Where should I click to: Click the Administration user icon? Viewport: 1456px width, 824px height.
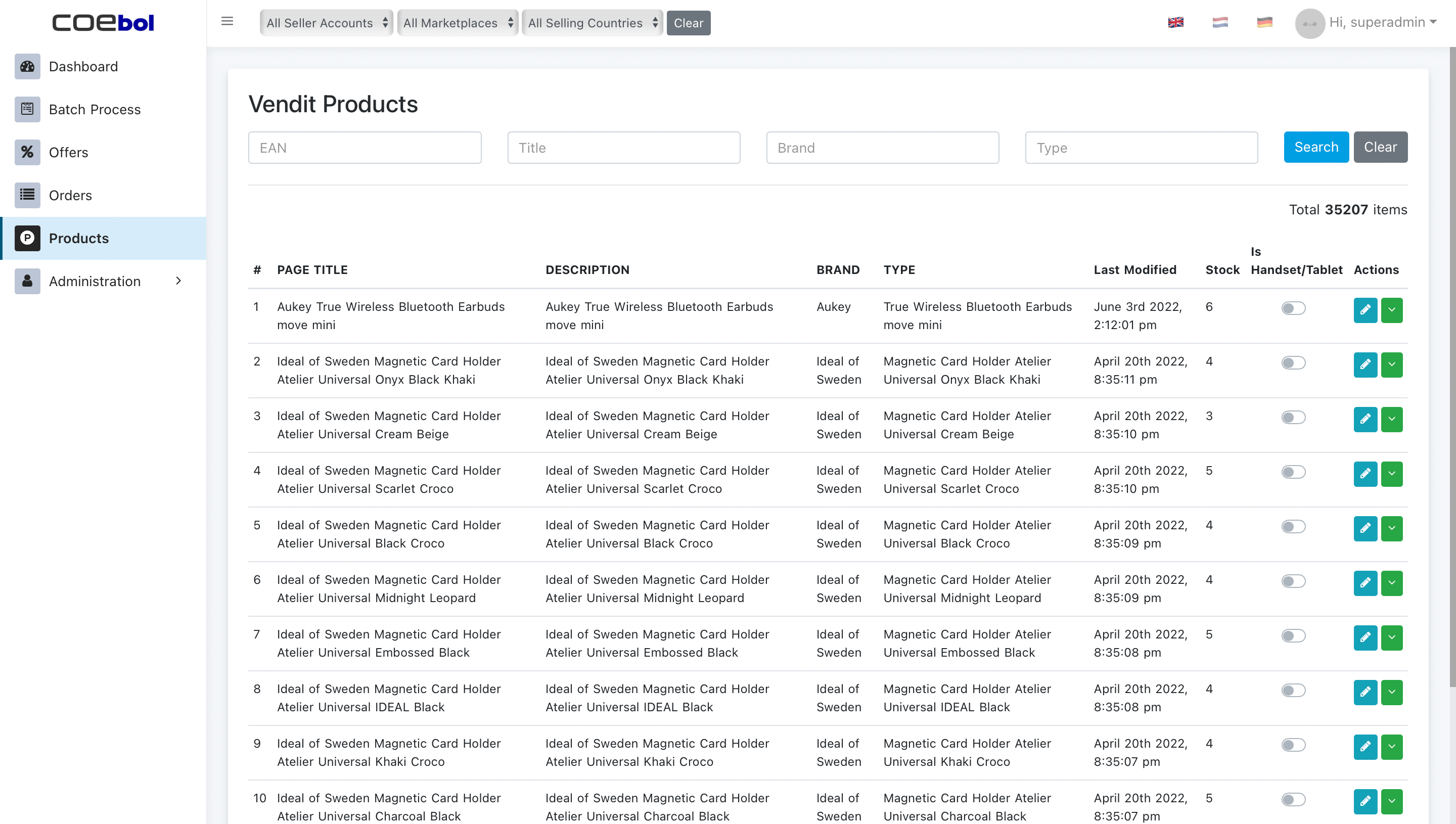click(x=27, y=281)
